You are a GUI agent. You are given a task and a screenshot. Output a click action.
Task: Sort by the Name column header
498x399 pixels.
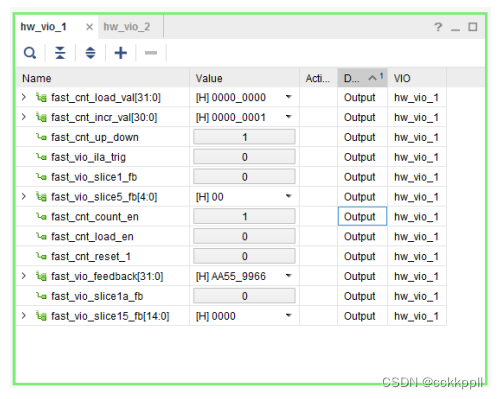tap(103, 78)
